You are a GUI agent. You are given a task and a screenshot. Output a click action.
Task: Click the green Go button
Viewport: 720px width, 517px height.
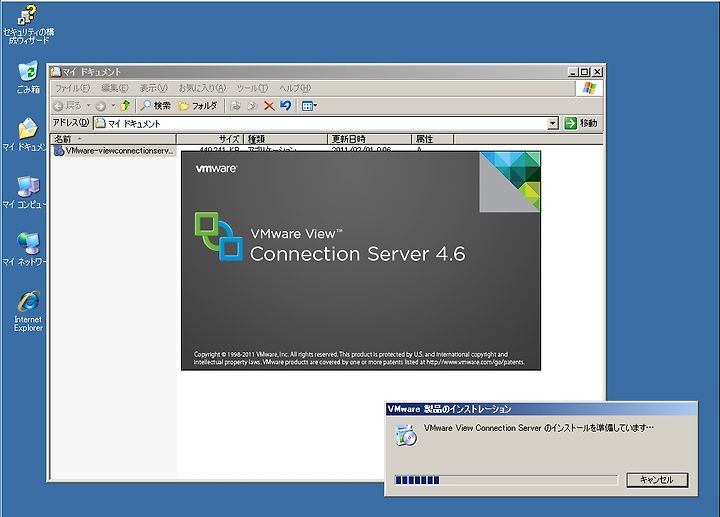tap(581, 123)
